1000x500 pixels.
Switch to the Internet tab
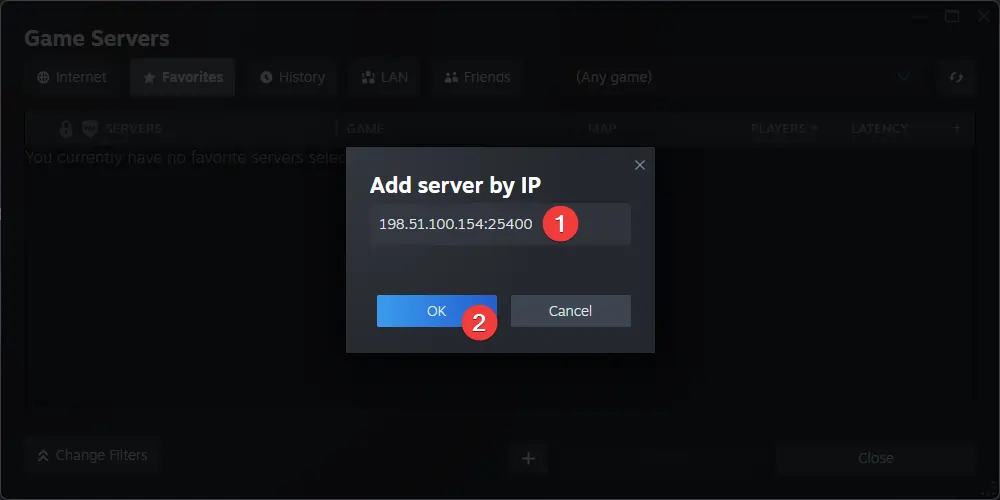coord(72,77)
